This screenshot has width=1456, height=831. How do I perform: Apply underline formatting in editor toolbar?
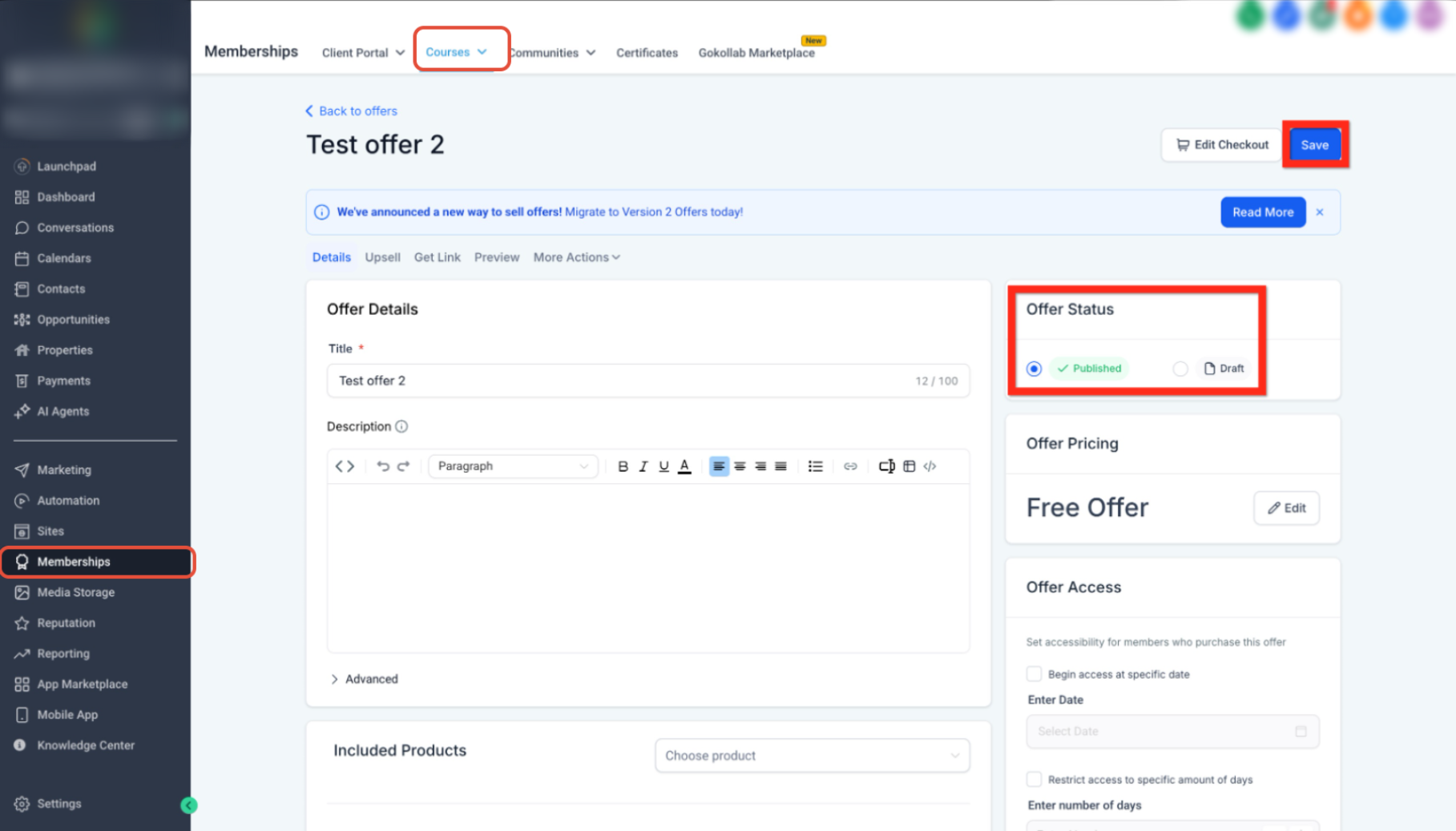click(663, 466)
